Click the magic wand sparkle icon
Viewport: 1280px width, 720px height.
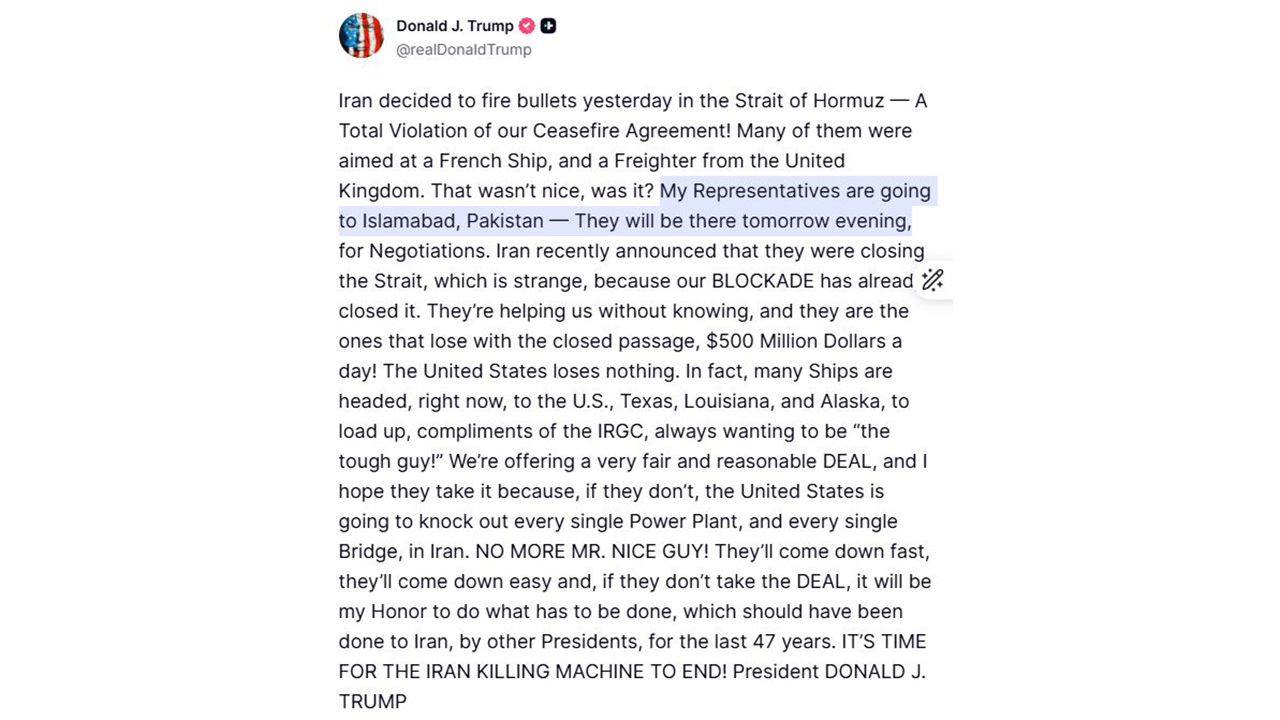click(932, 280)
